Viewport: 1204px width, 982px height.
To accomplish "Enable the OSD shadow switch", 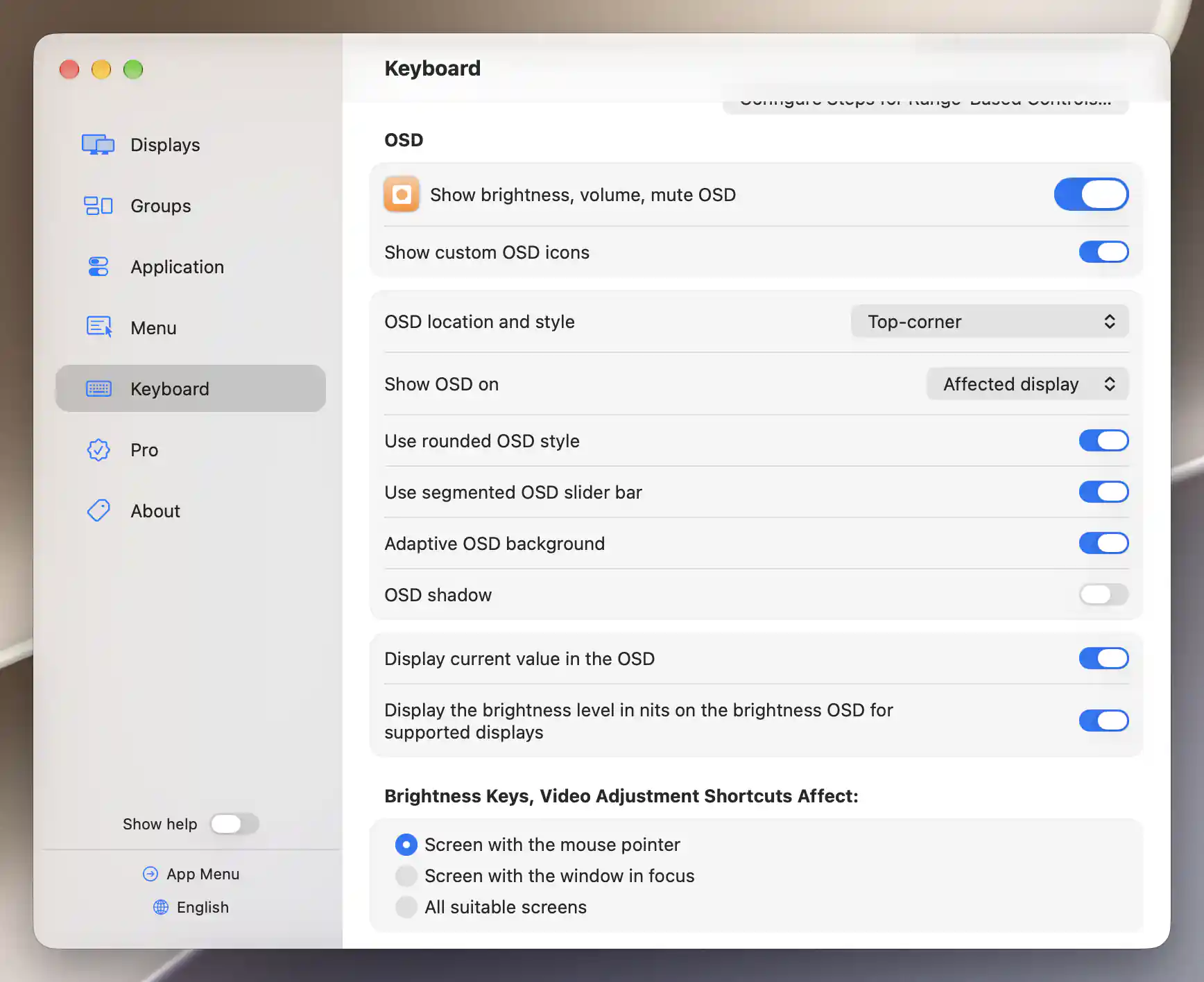I will [1103, 594].
